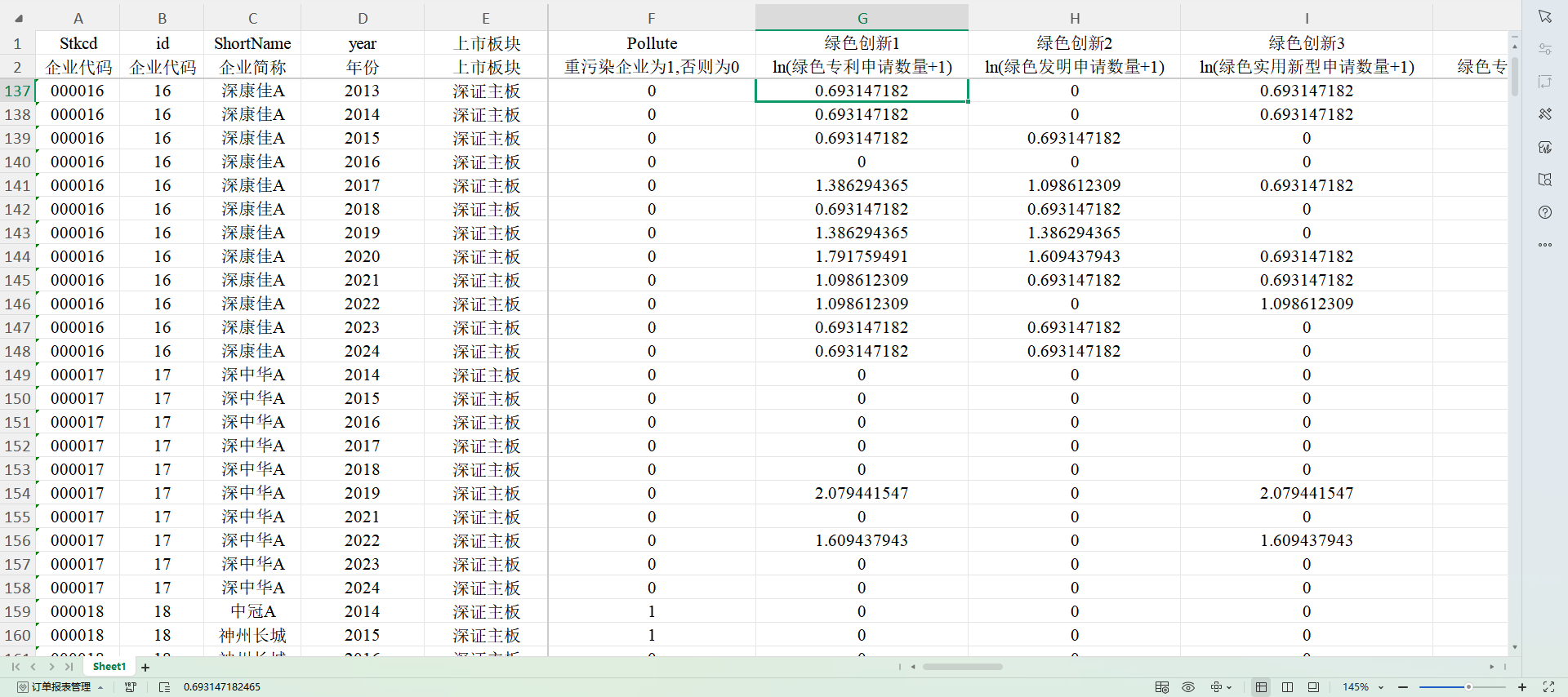Open the book search sidebar icon
Viewport: 1568px width, 697px height.
(1544, 180)
